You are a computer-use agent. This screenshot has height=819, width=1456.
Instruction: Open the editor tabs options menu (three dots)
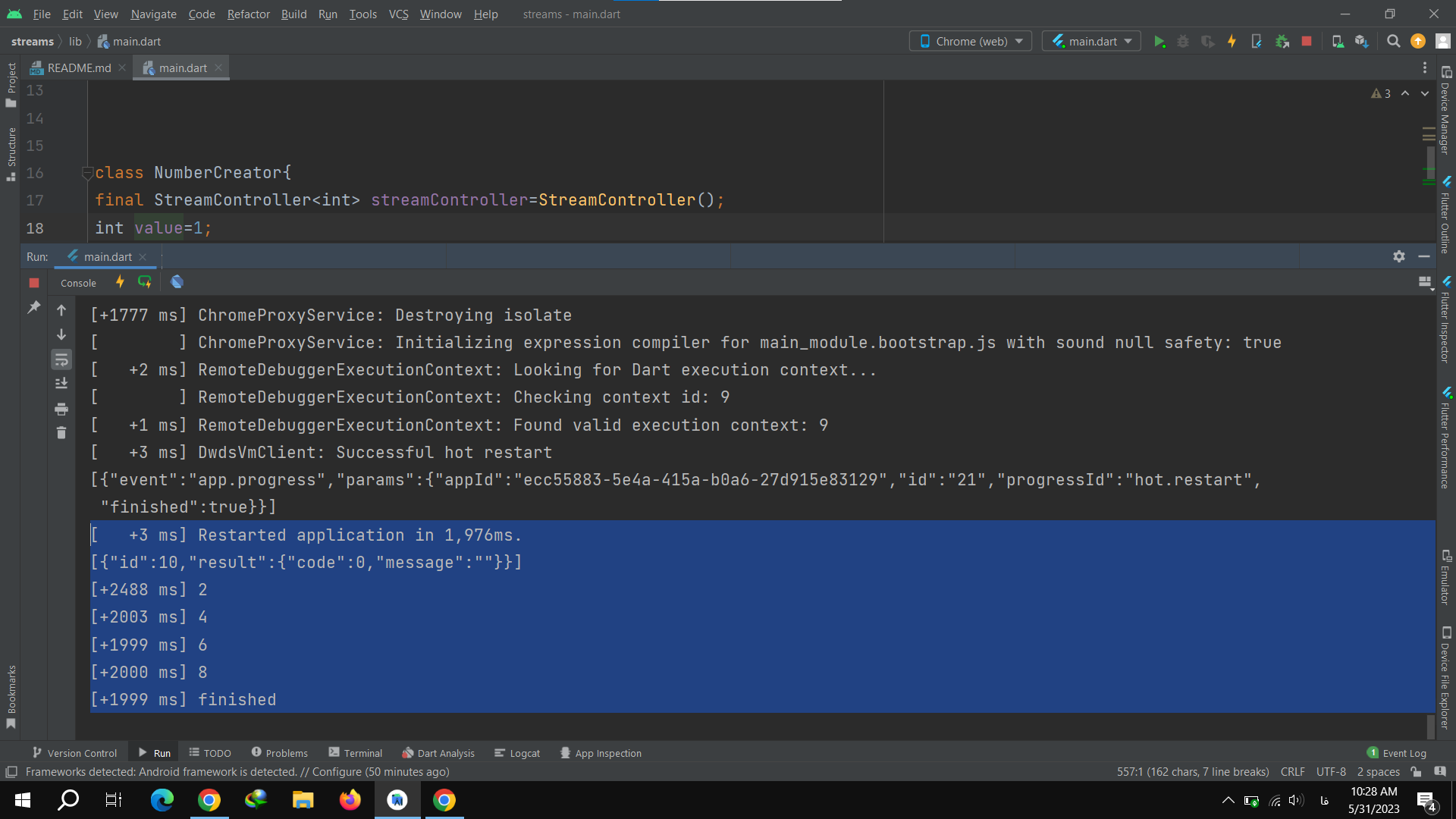1425,68
